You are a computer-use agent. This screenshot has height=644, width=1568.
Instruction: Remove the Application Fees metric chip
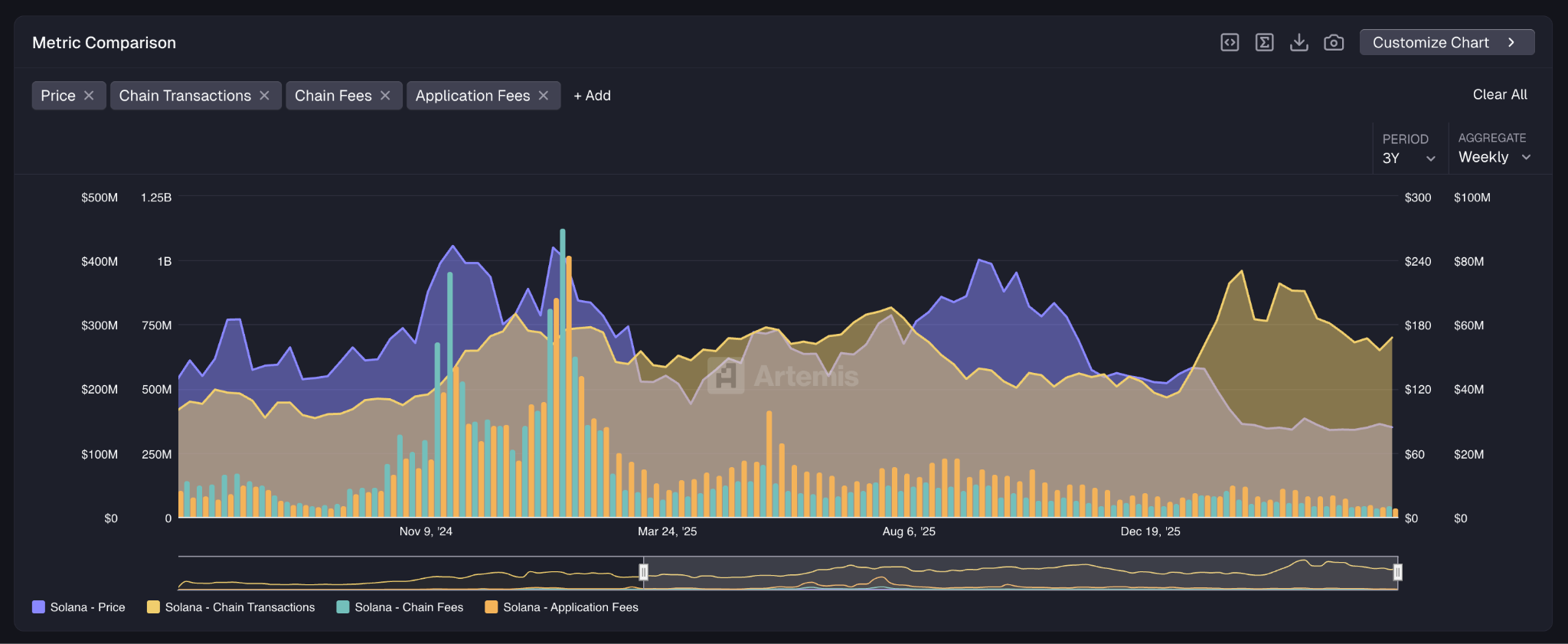[544, 96]
